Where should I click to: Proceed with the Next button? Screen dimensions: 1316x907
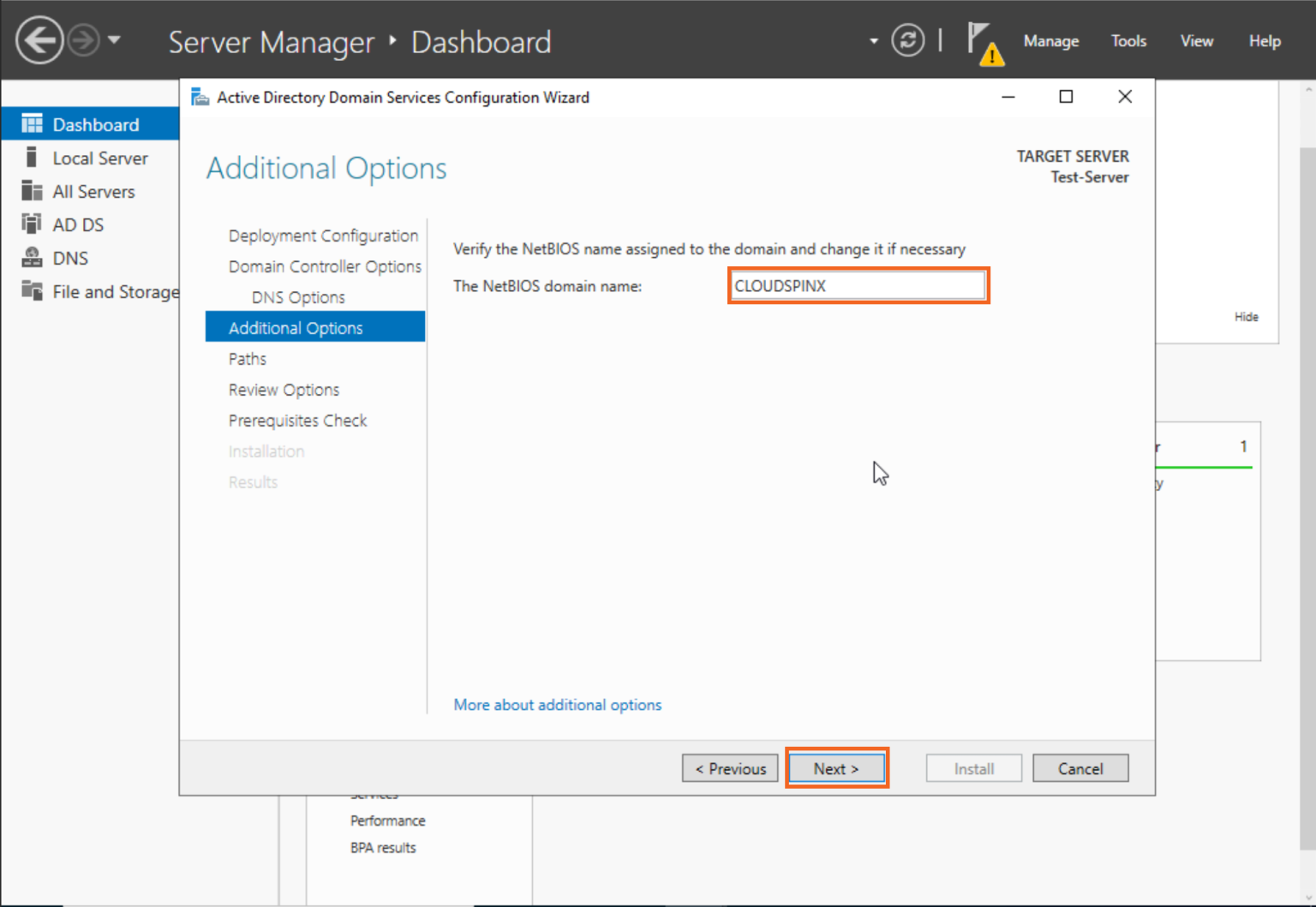[836, 768]
